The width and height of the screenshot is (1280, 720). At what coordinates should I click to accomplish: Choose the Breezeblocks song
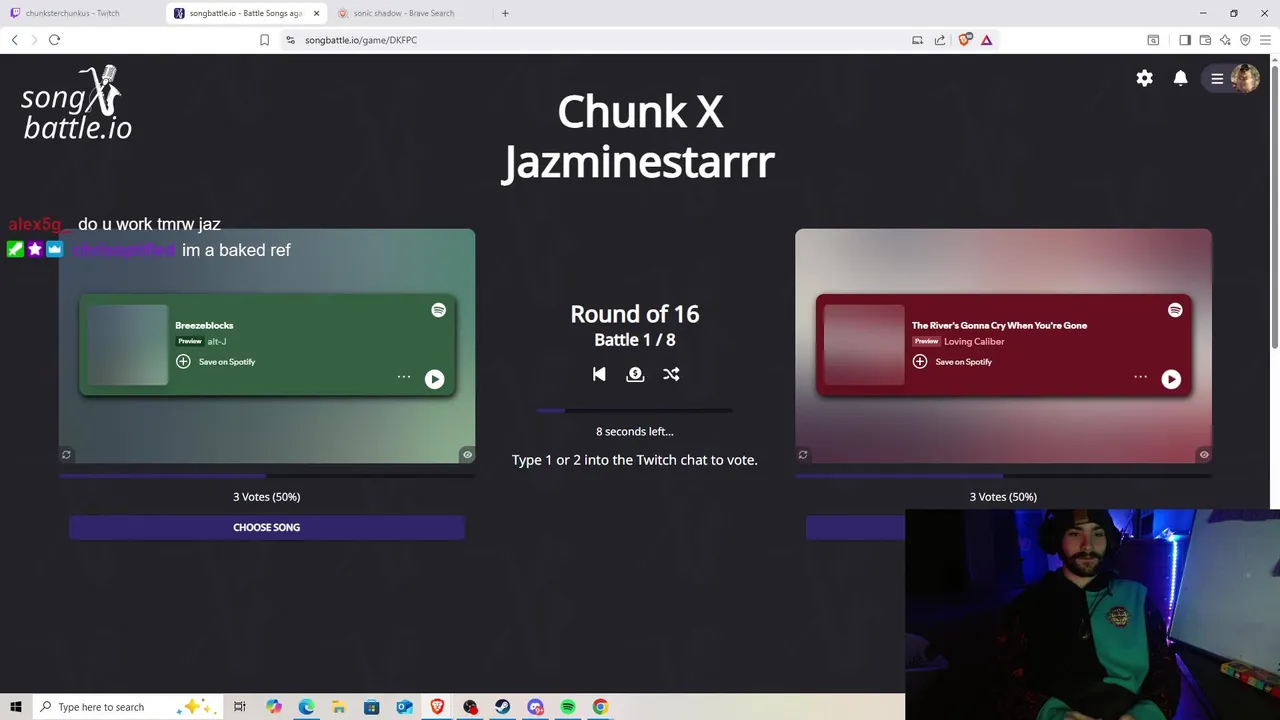coord(267,527)
